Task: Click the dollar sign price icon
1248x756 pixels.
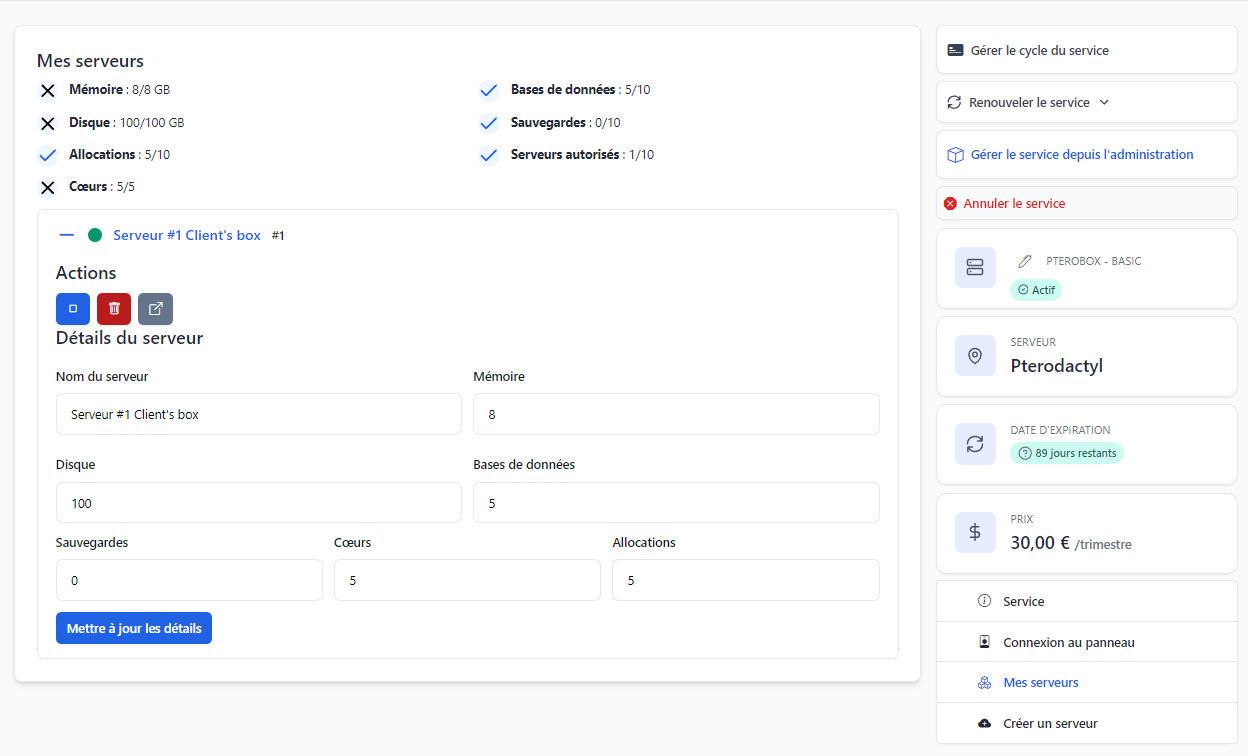Action: point(975,532)
